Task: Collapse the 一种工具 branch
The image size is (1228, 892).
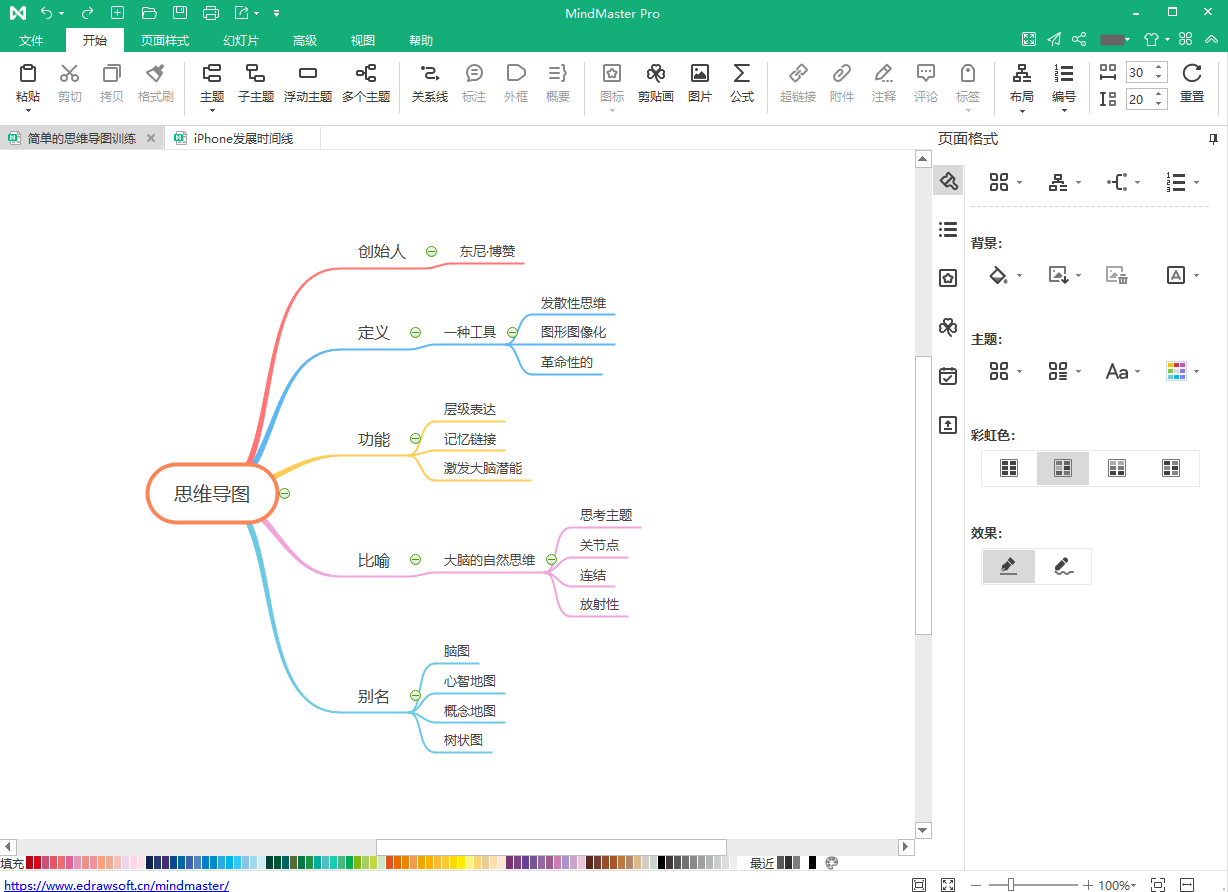Action: coord(512,333)
